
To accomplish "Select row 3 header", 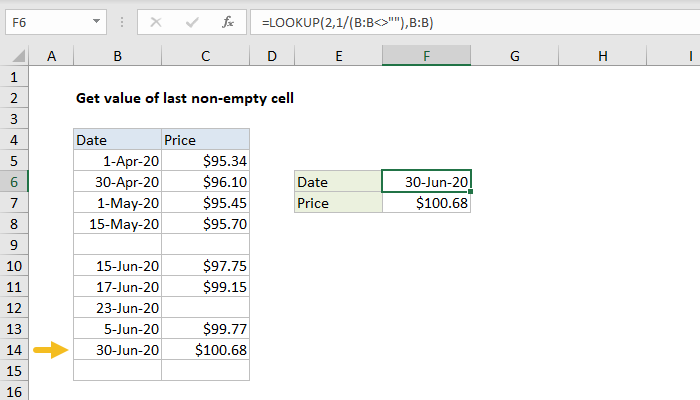I will click(x=14, y=119).
